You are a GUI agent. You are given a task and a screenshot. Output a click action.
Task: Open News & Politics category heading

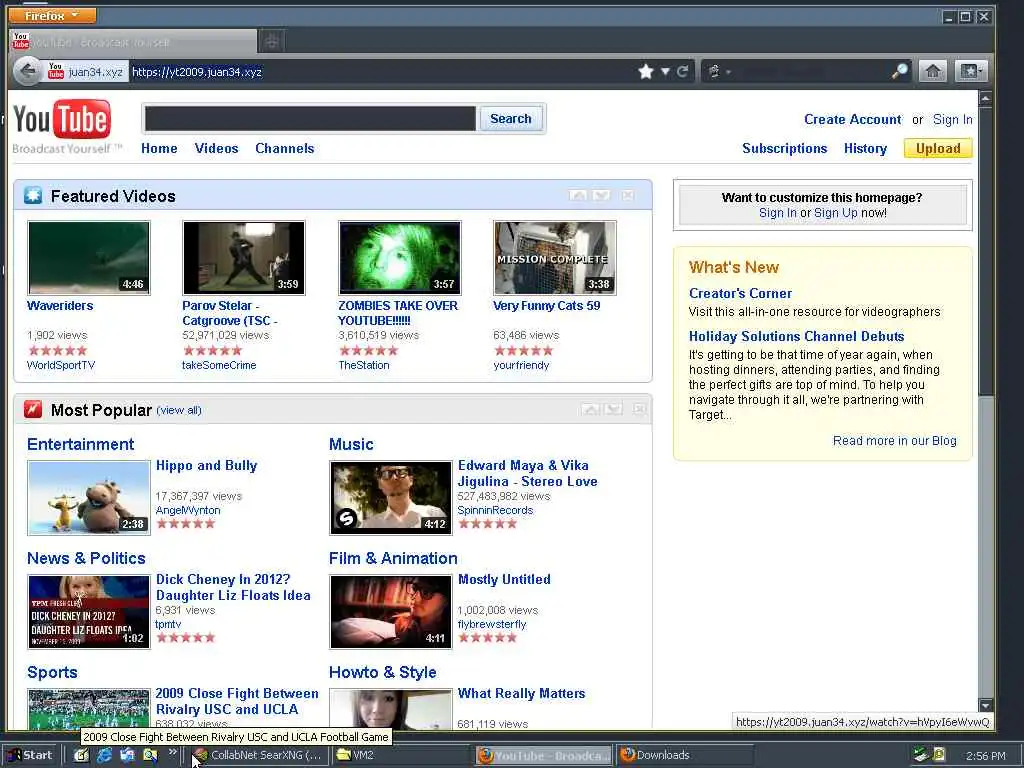(x=86, y=558)
